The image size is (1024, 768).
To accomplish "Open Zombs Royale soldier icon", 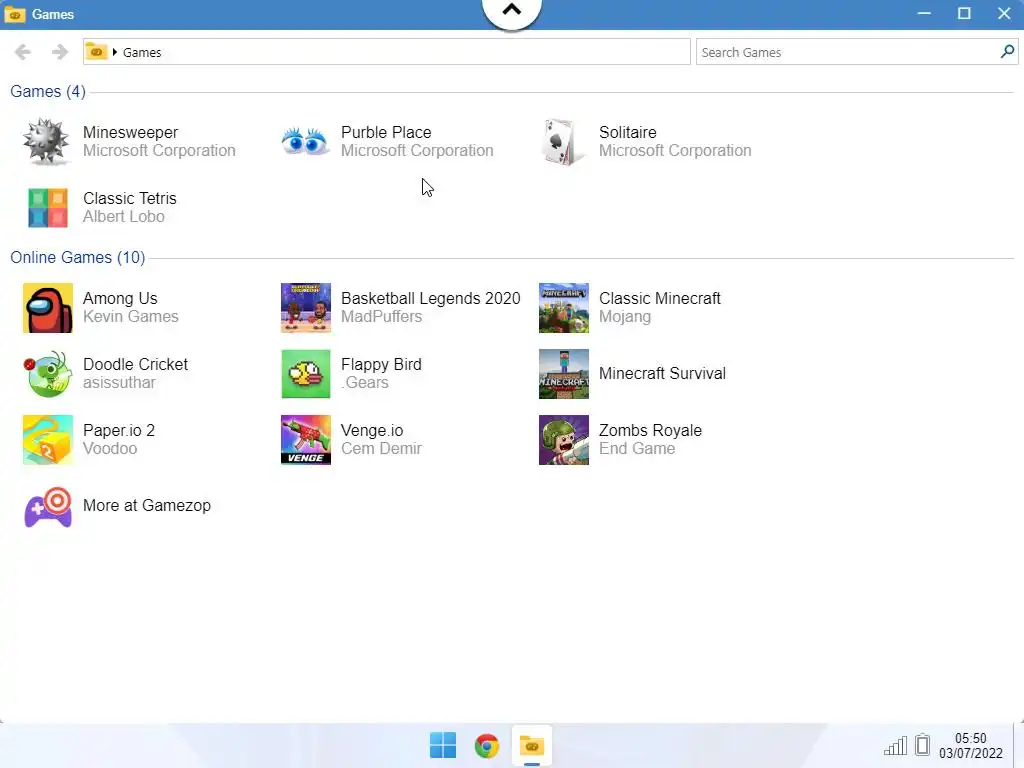I will click(564, 440).
